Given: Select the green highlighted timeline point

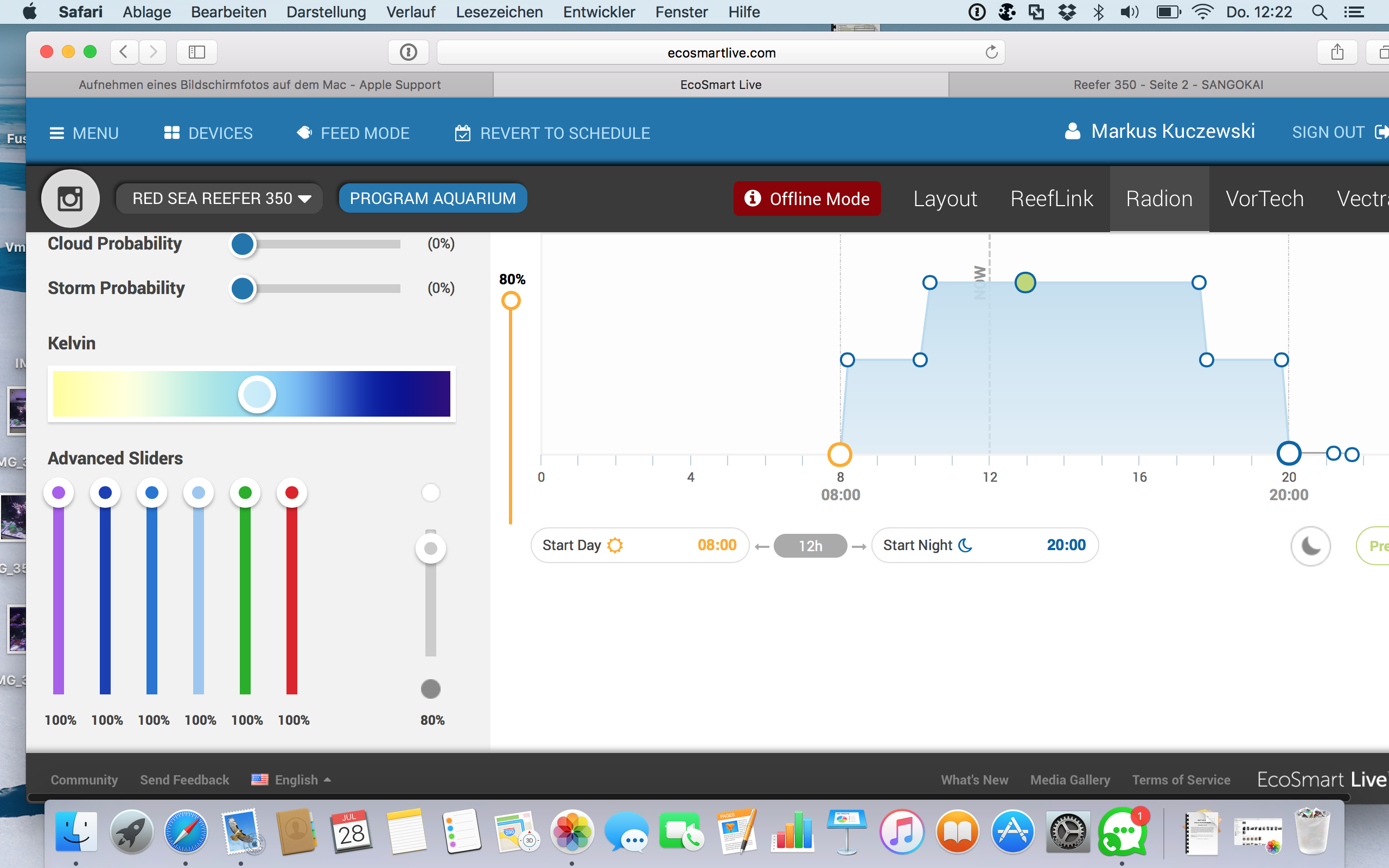Looking at the screenshot, I should tap(1025, 283).
